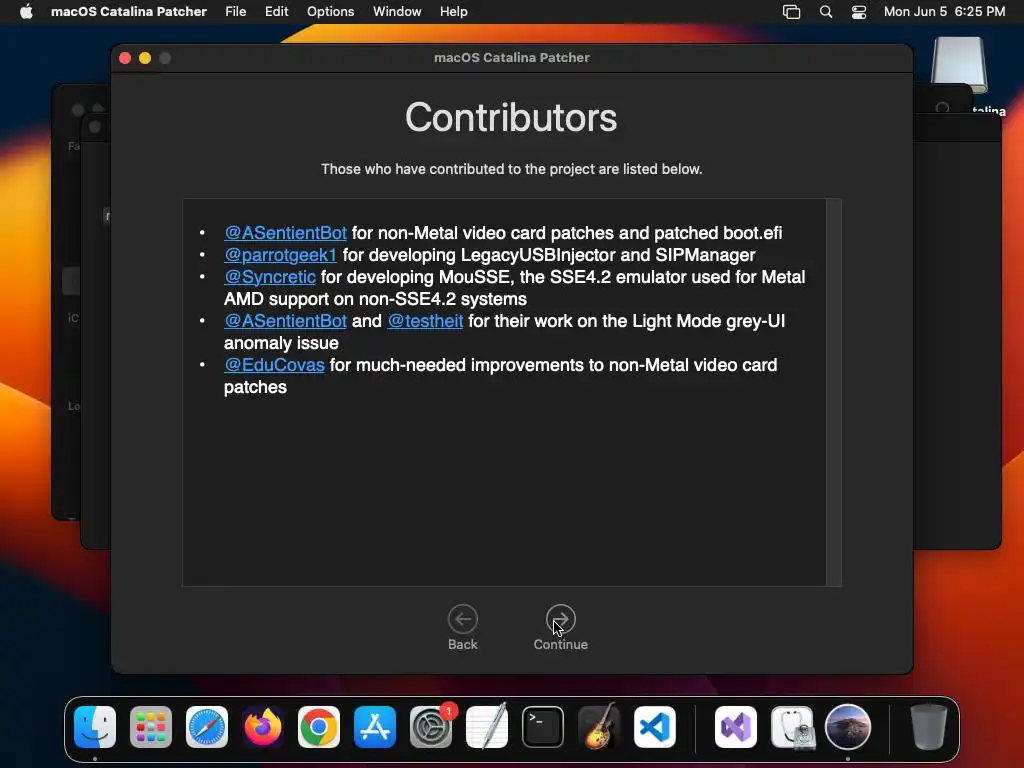The image size is (1024, 768).
Task: Open the @testheit link
Action: pos(425,321)
